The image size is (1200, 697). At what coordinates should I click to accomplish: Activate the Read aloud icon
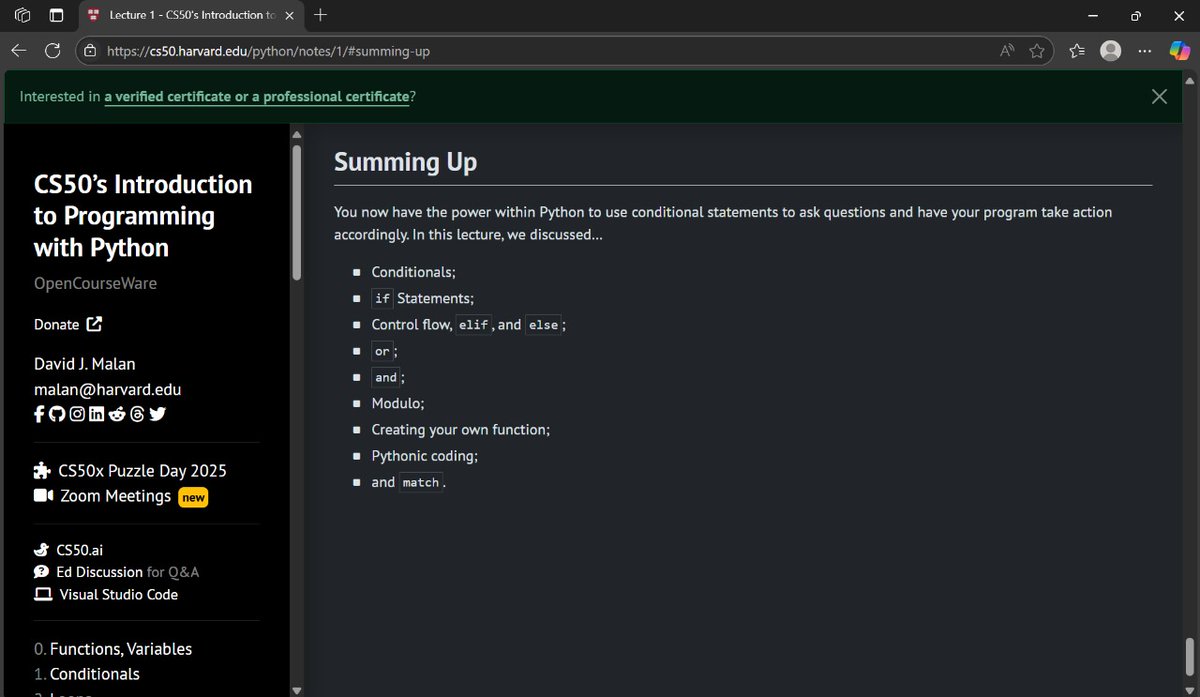point(1007,50)
